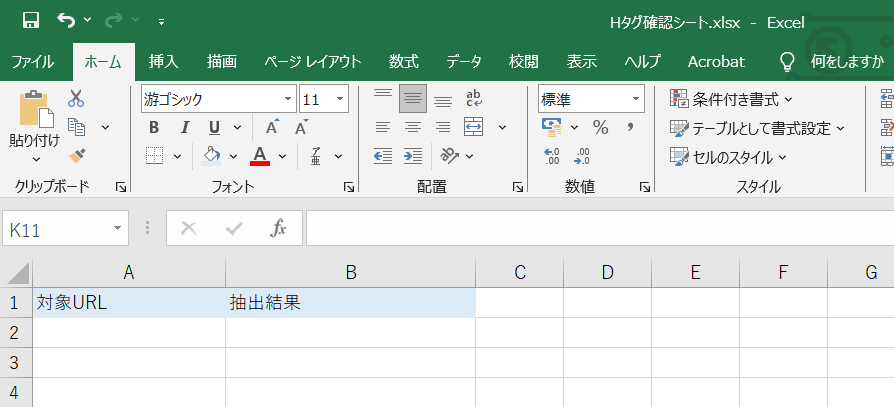
Task: Toggle underline formatting
Action: tap(214, 128)
